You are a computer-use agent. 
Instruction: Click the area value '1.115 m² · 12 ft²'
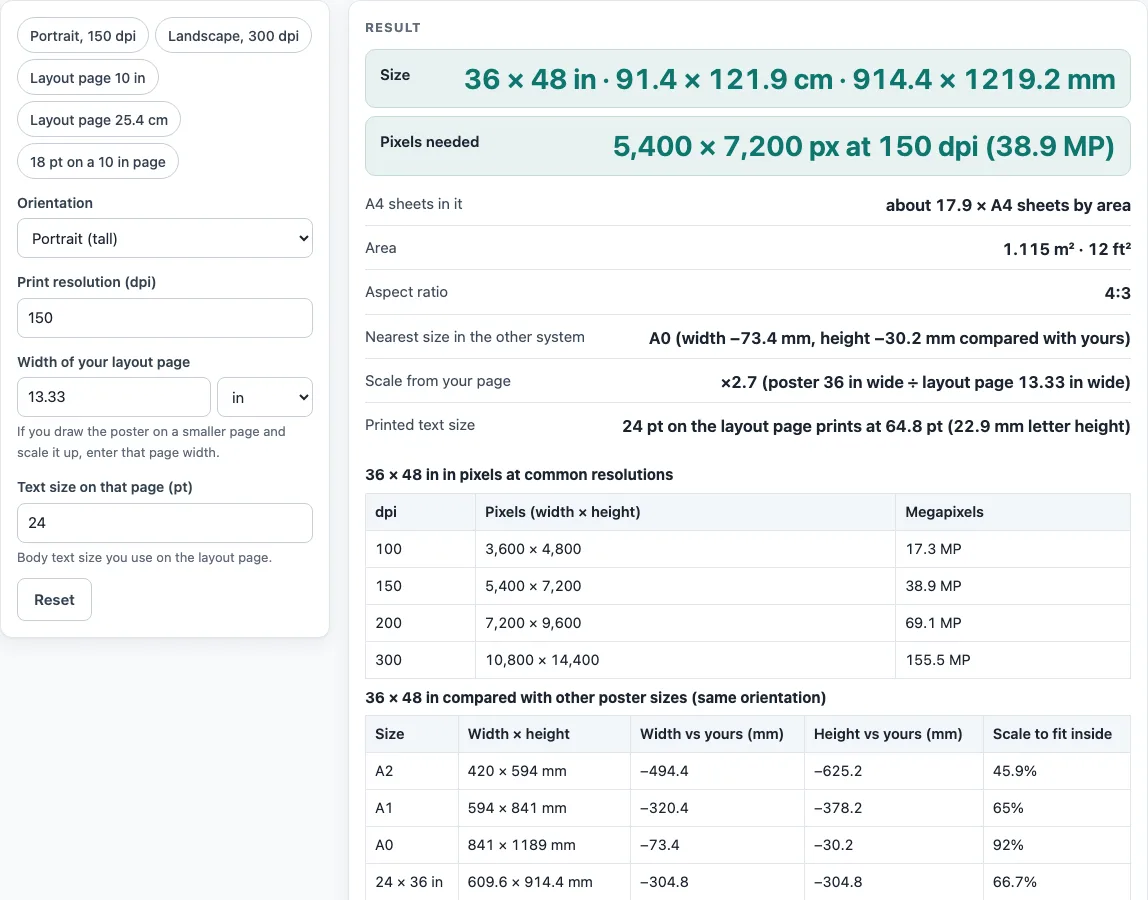click(1067, 249)
